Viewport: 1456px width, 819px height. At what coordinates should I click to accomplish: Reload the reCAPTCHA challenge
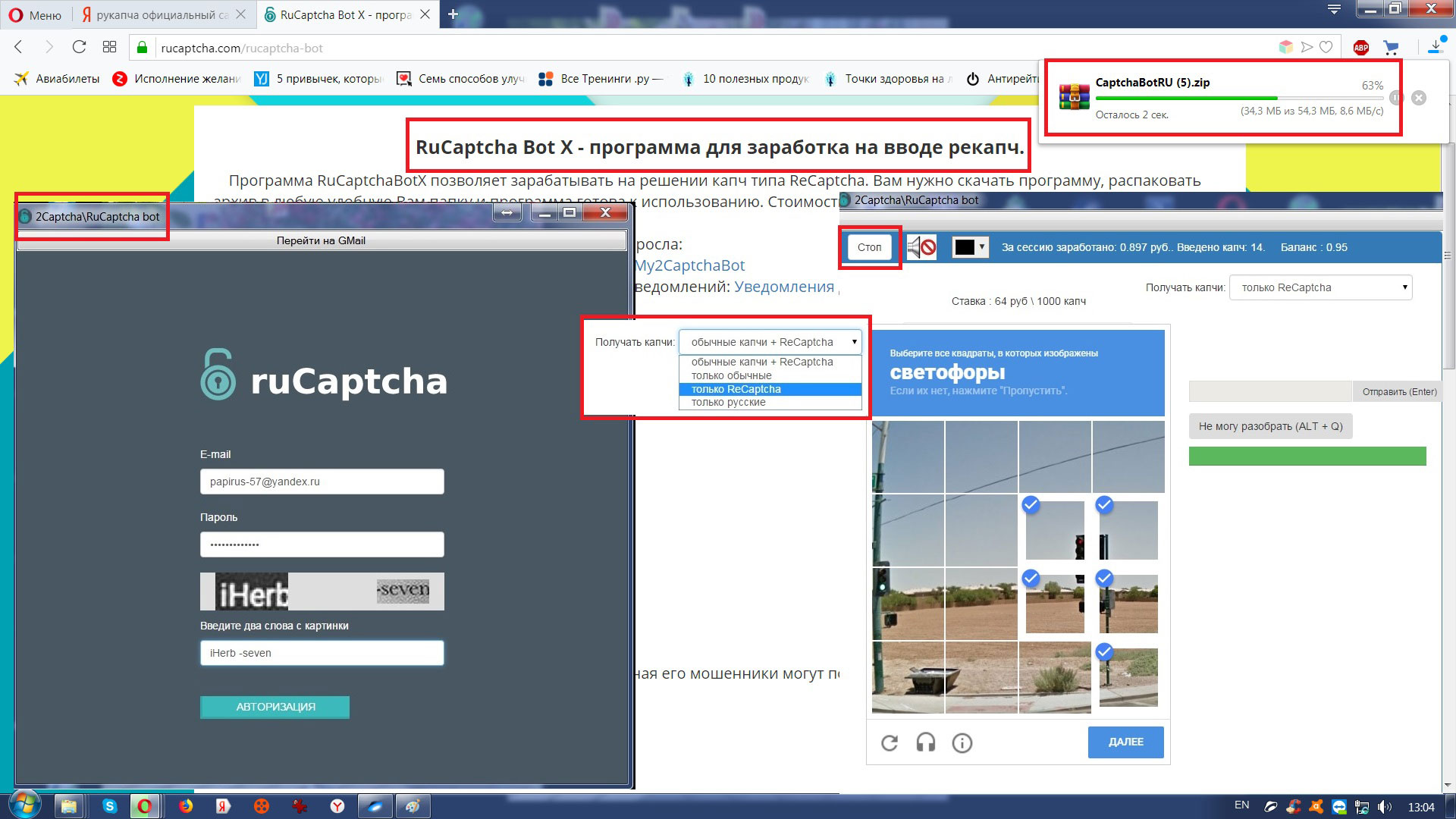(x=890, y=742)
